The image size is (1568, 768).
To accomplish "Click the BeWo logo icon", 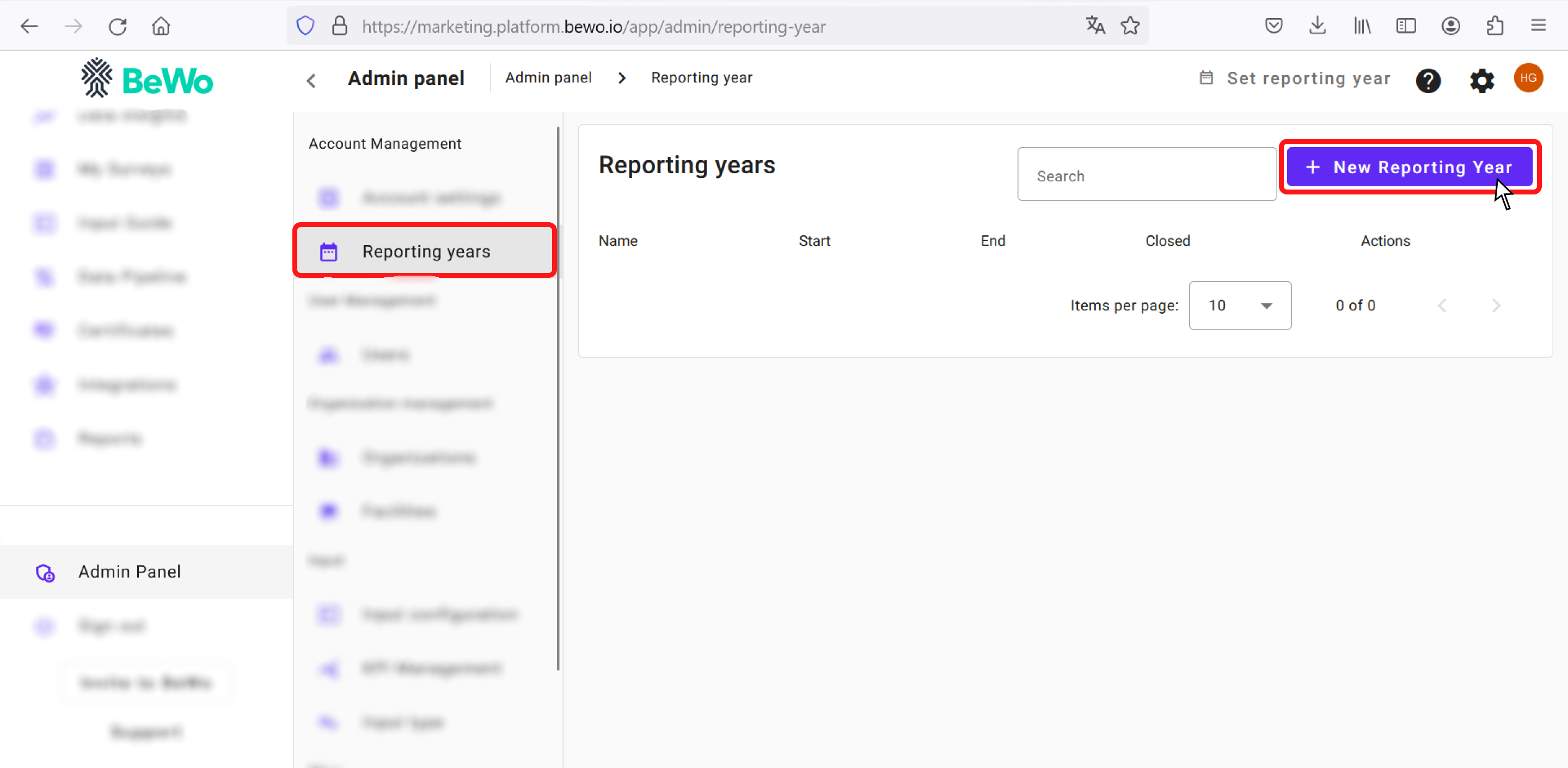I will pyautogui.click(x=96, y=78).
